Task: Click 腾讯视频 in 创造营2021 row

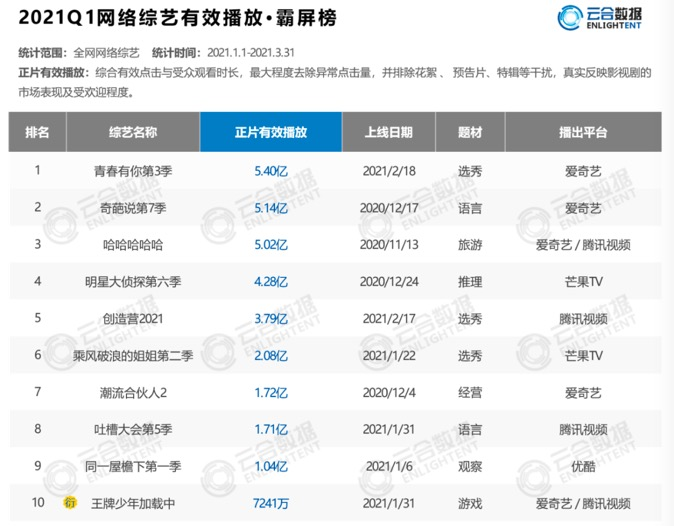Action: pos(583,319)
